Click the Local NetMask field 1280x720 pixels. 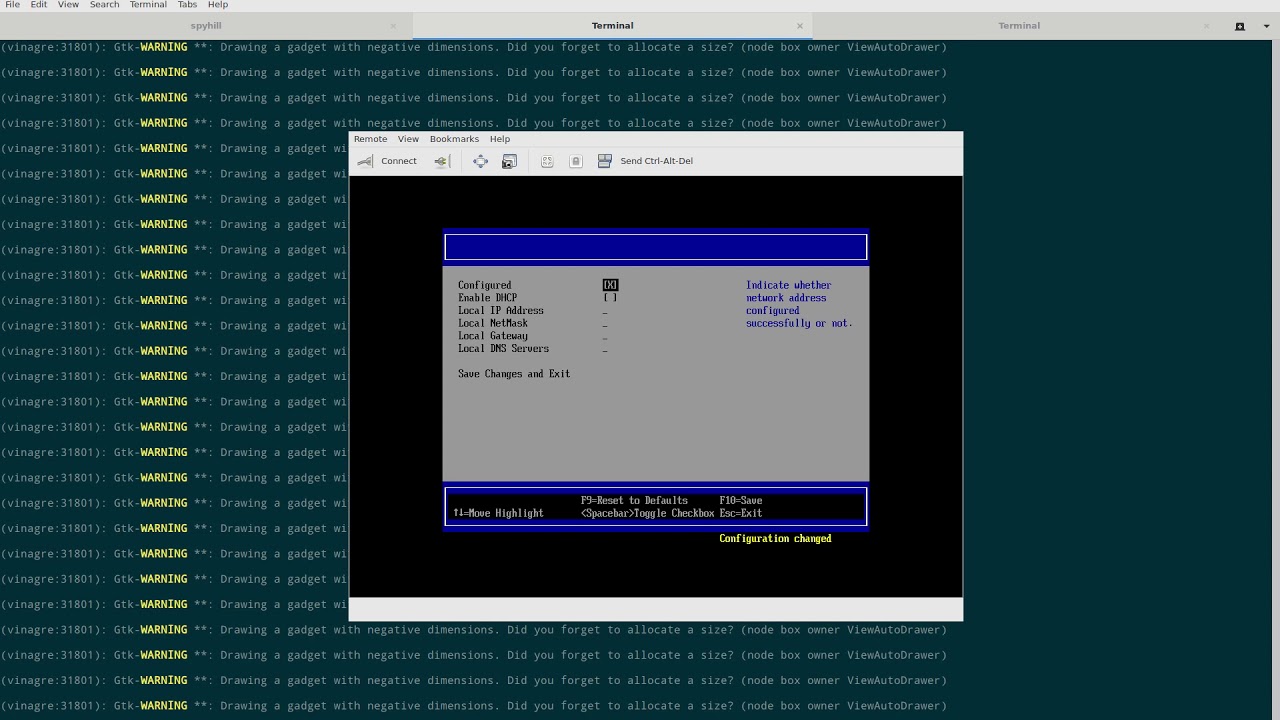point(605,323)
